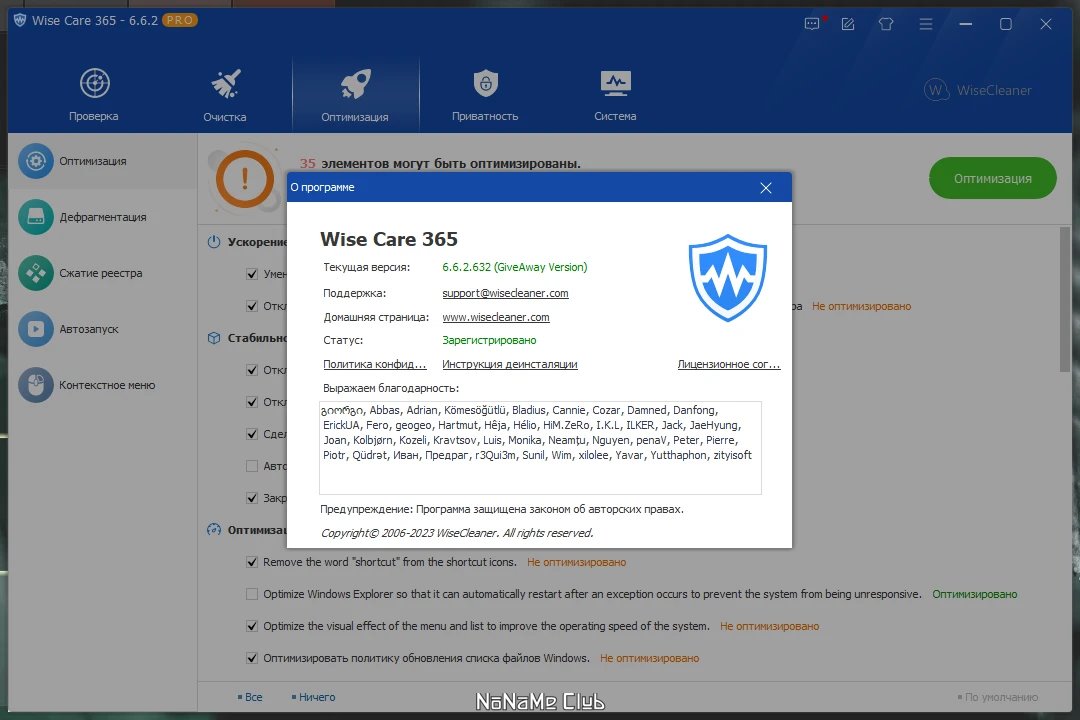Click the Wise Care 365 shield icon in title bar
1080x720 pixels.
(x=20, y=20)
